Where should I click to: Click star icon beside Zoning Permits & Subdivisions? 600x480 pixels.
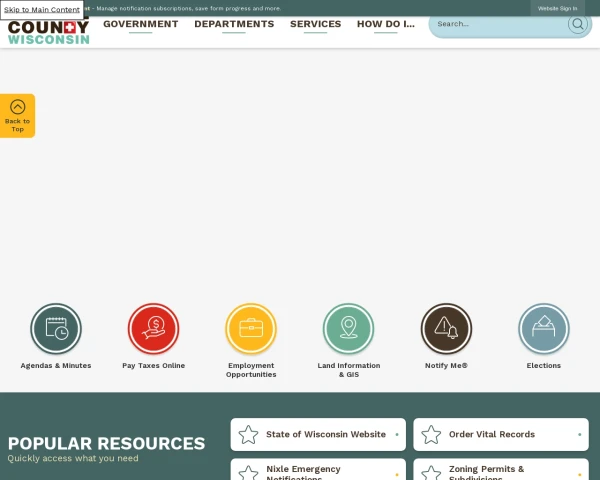[x=431, y=473]
